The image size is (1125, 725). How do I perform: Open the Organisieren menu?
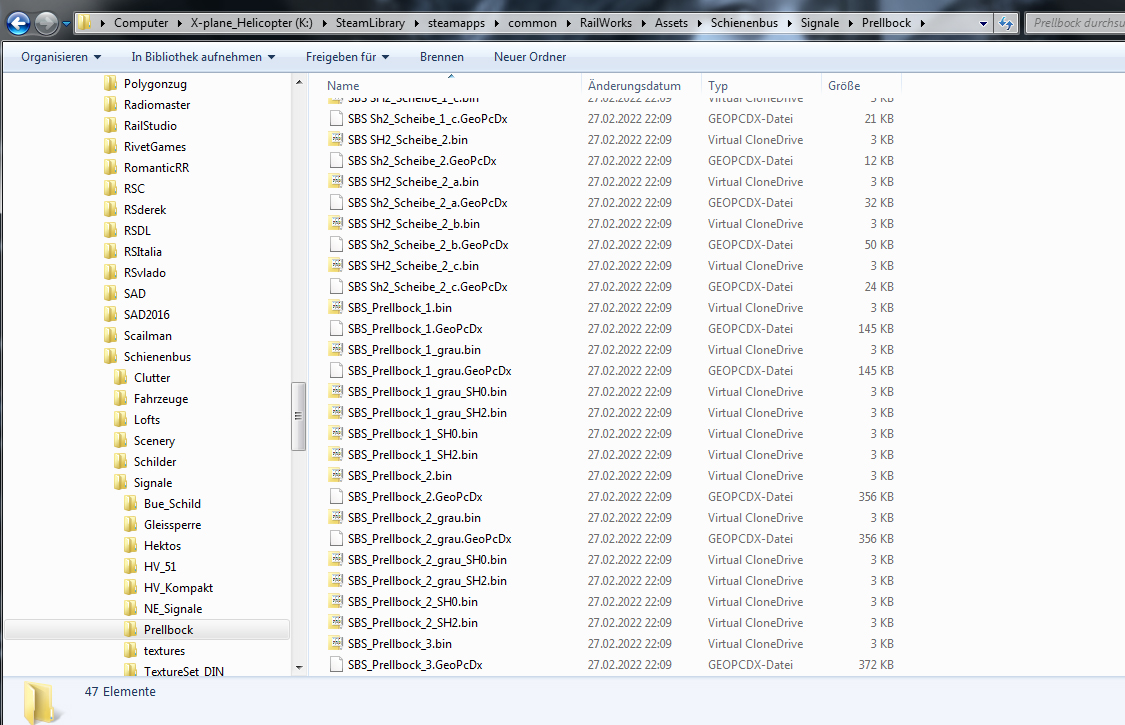pyautogui.click(x=61, y=57)
